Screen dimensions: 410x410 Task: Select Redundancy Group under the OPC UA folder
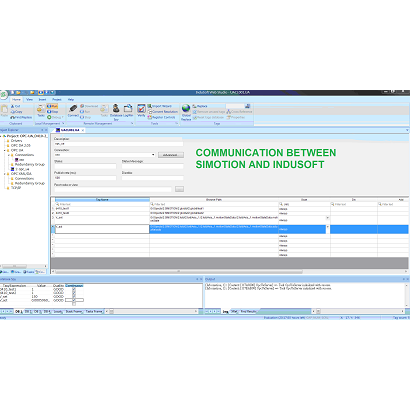pos(28,164)
